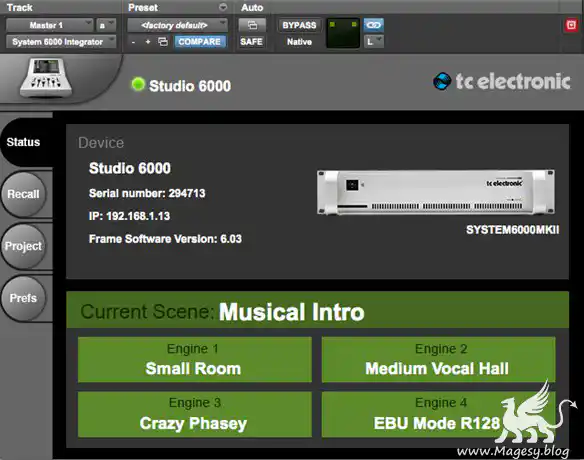This screenshot has width=584, height=460.
Task: Open the L channel selector dropdown
Action: pyautogui.click(x=374, y=41)
